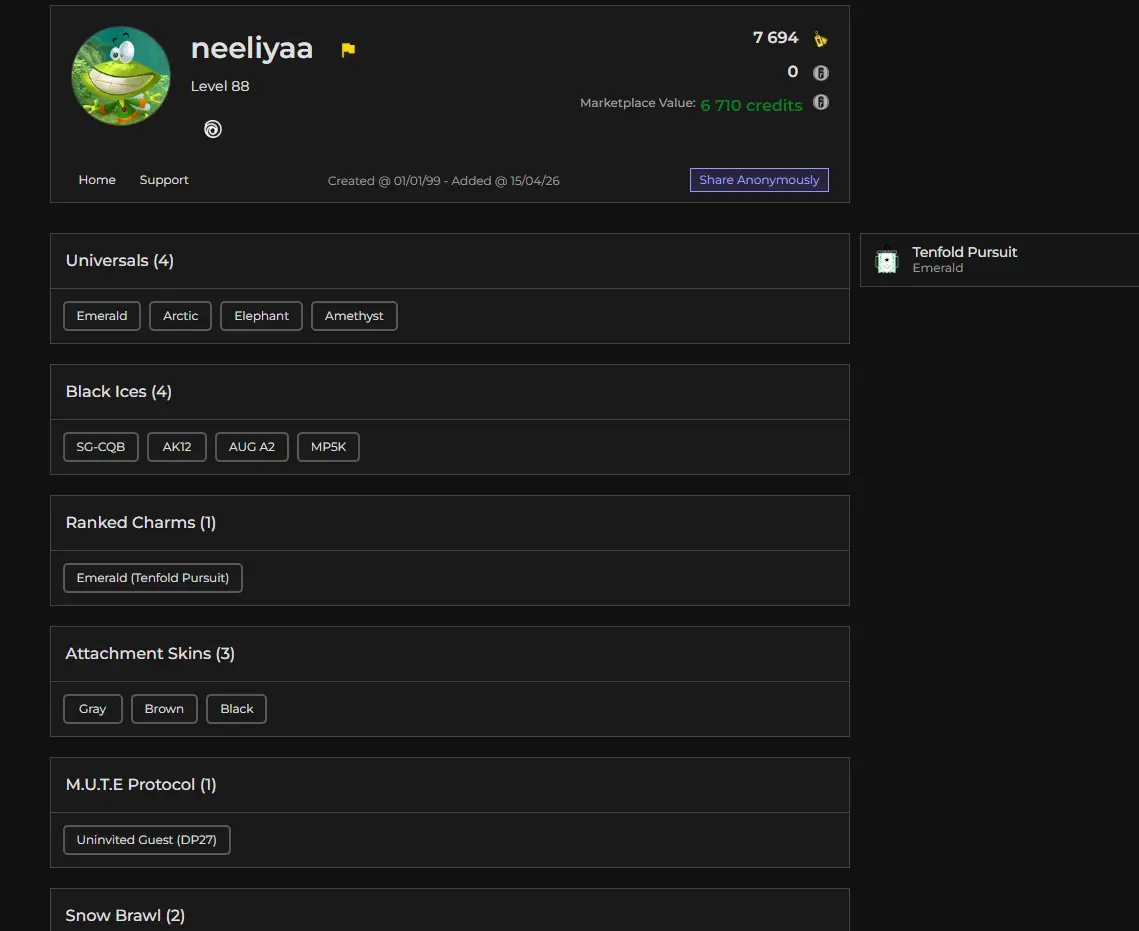Click the yellow renown icon beside 7 694
This screenshot has height=931, width=1139.
tap(820, 39)
